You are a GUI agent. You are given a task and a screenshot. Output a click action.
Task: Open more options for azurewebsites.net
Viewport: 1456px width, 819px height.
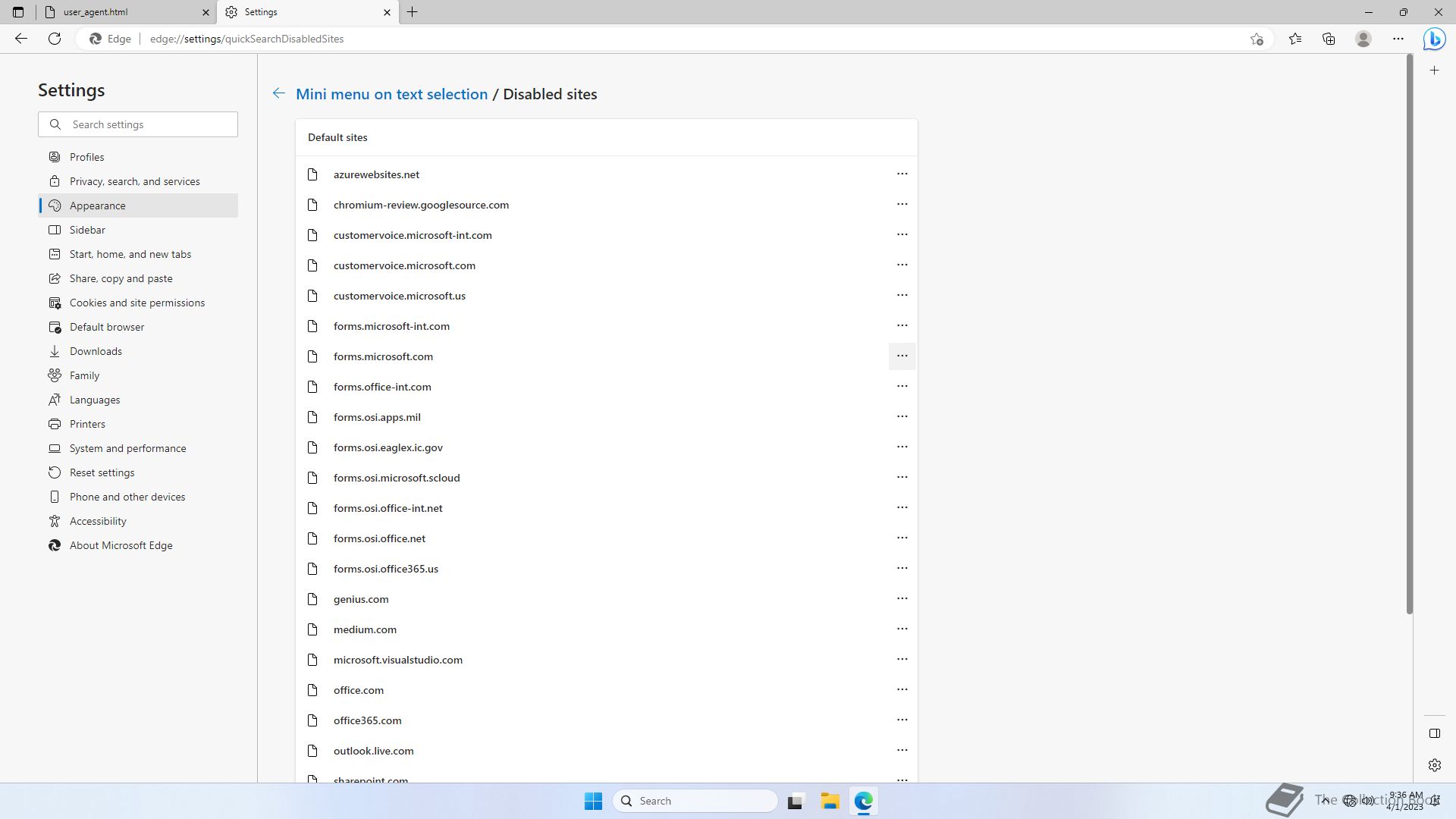(902, 174)
